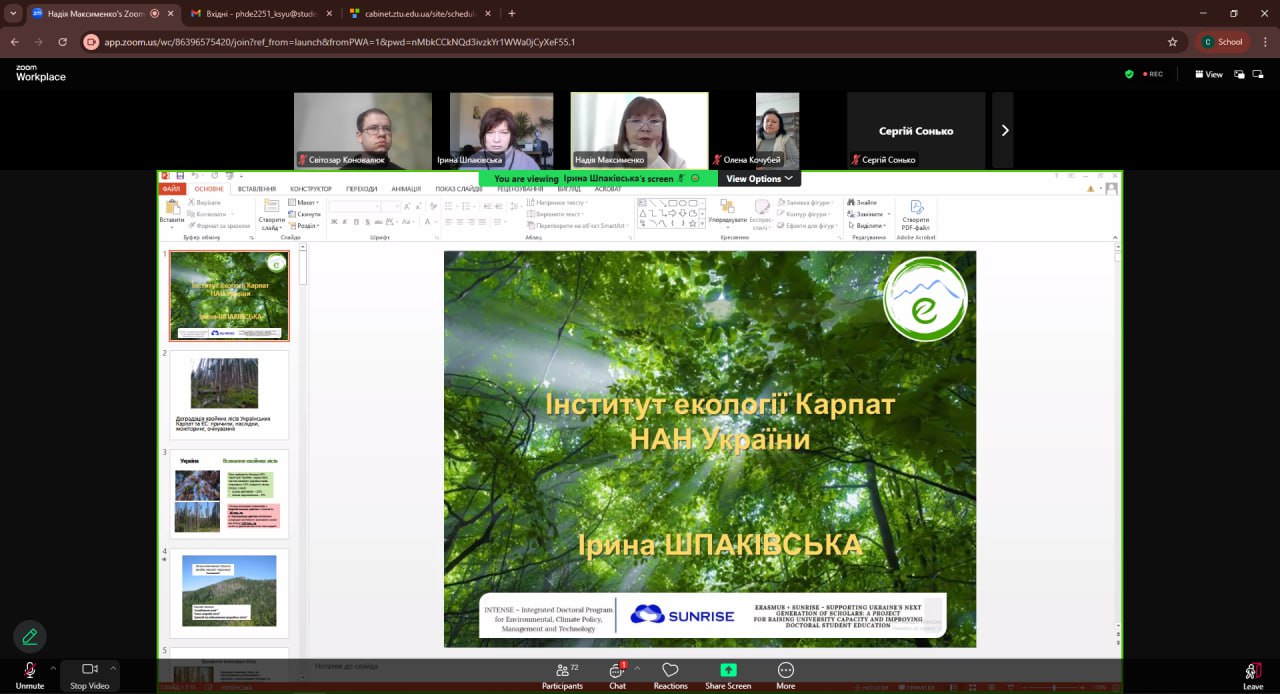Click the green Share Screen icon
The width and height of the screenshot is (1280, 694).
pyautogui.click(x=728, y=670)
